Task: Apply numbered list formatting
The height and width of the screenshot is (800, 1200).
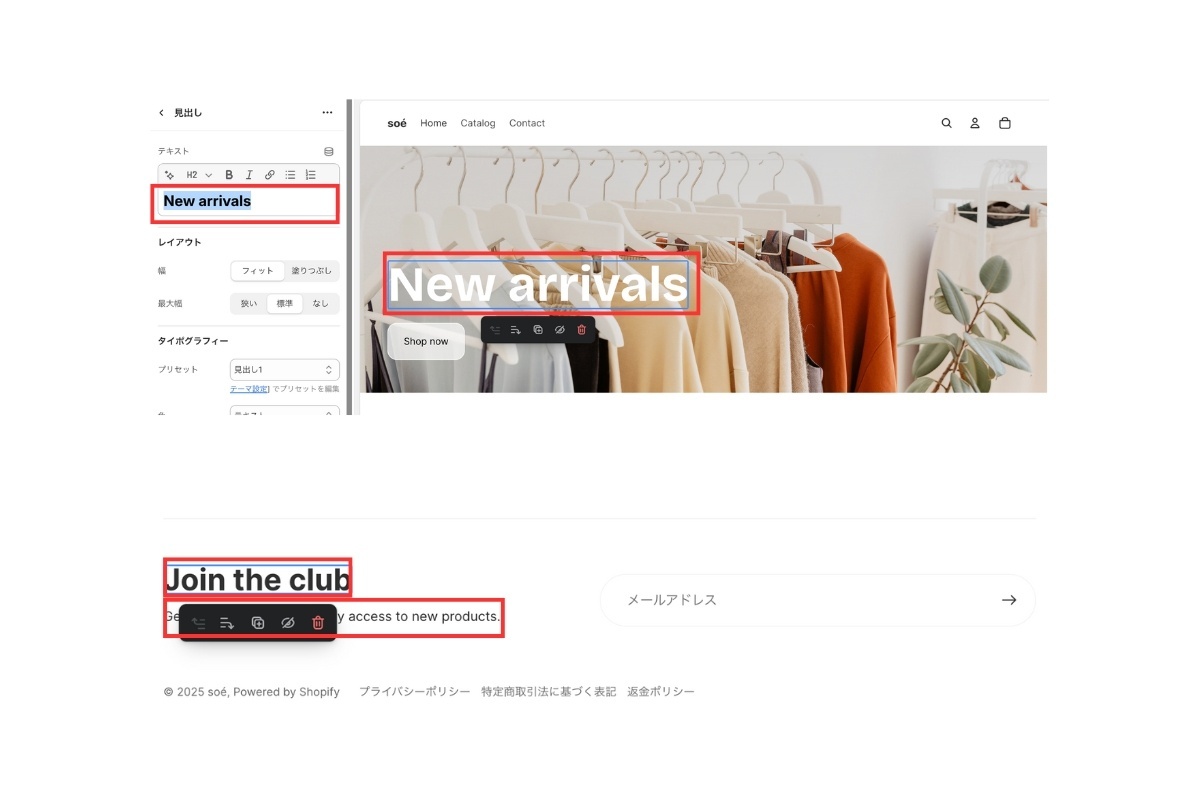Action: tap(311, 175)
